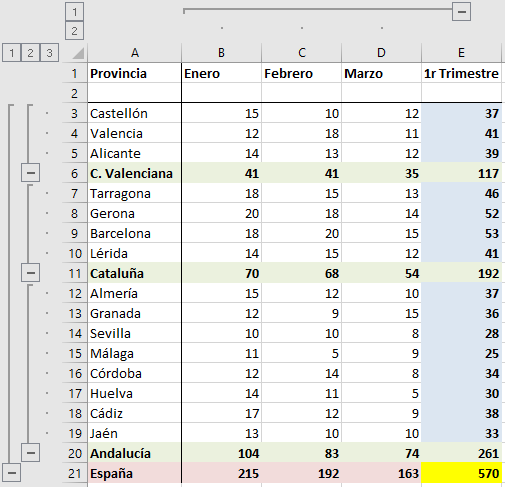
Task: Collapse the column group above column E
Action: (x=461, y=12)
